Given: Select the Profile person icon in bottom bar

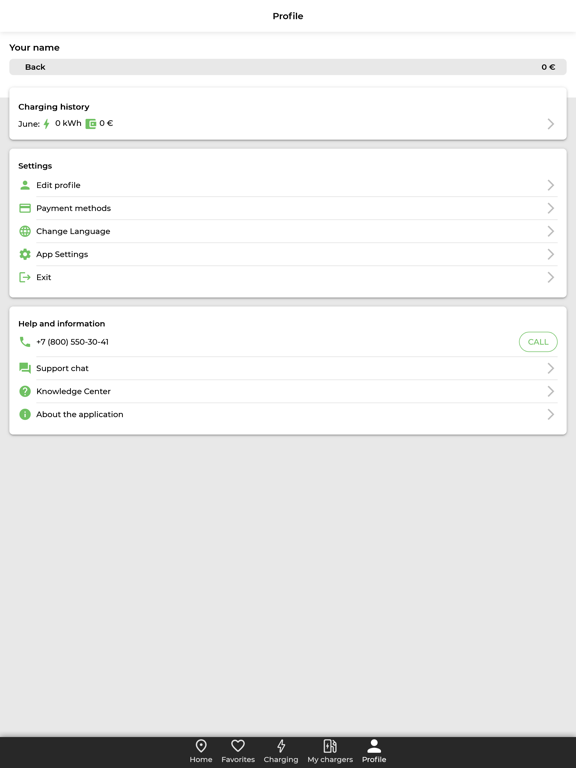Looking at the screenshot, I should (374, 745).
